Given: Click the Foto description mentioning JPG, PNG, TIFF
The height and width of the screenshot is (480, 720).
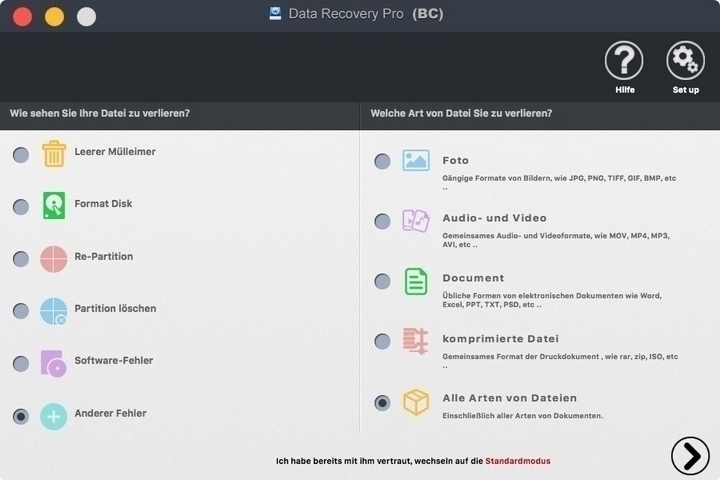Looking at the screenshot, I should pos(559,182).
